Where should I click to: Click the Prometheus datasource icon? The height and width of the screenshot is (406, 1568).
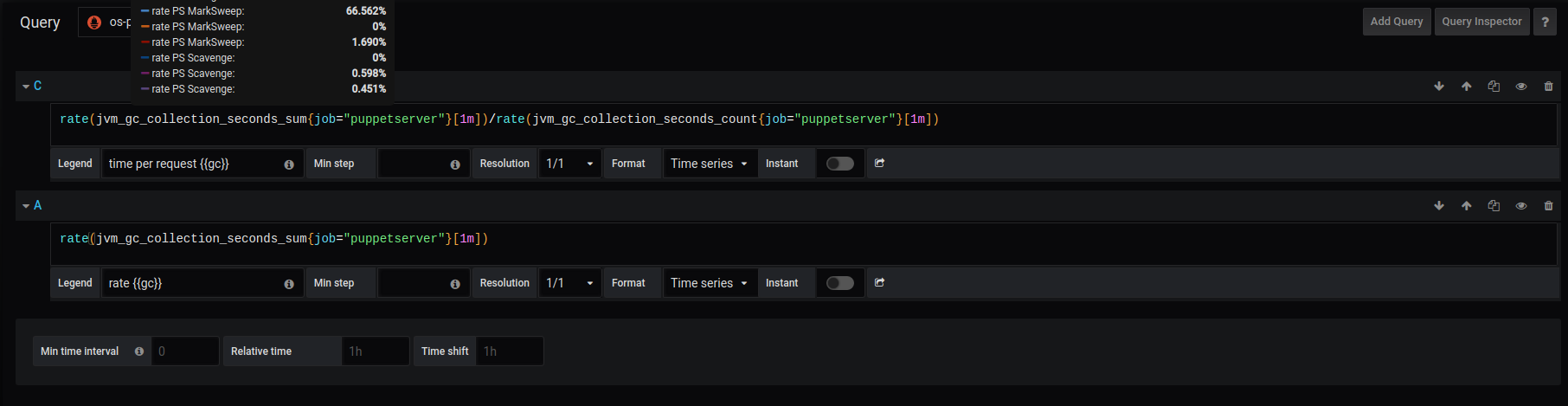coord(94,23)
